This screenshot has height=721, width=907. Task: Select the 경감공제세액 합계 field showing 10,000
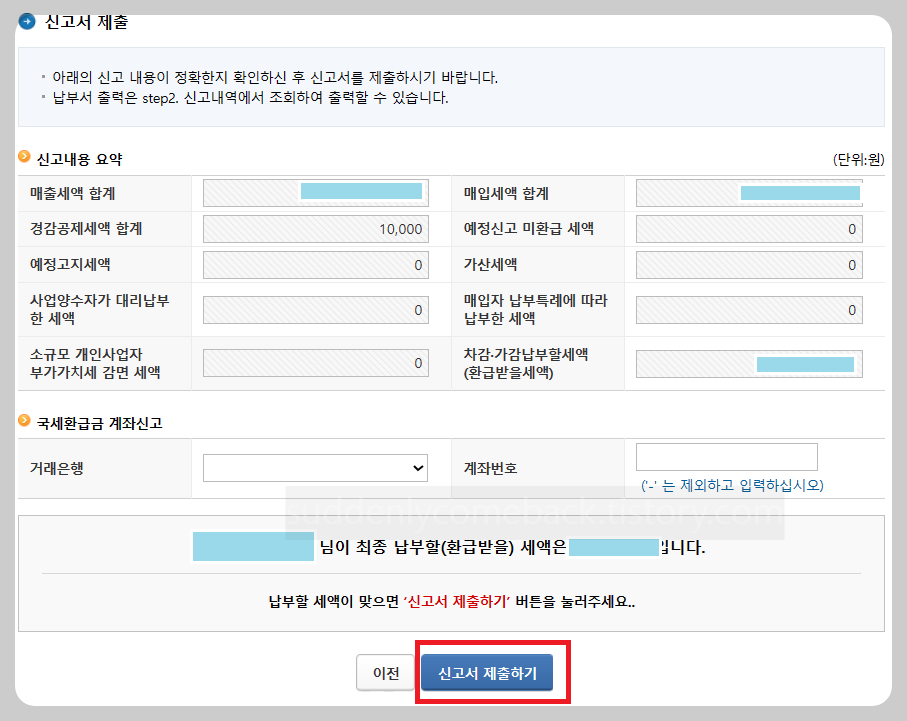315,229
